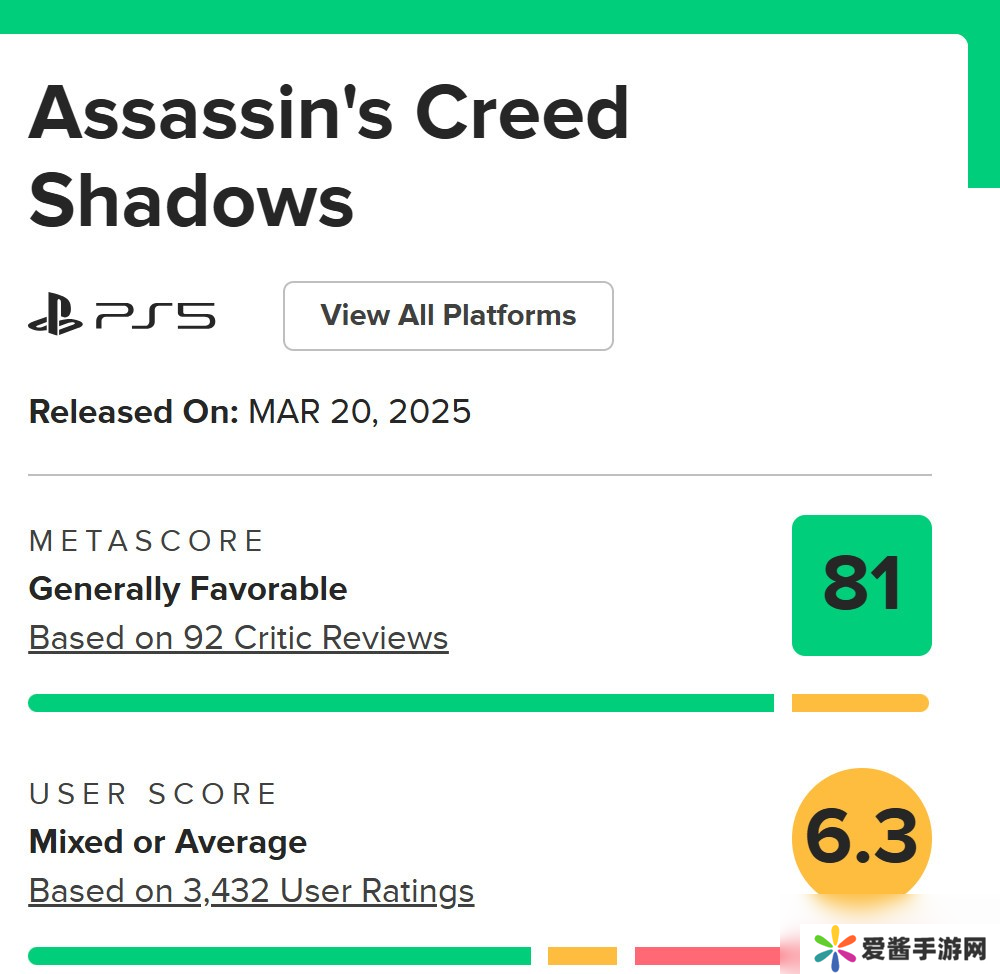Select the green segment of the user score bar
The height and width of the screenshot is (974, 1000).
279,956
